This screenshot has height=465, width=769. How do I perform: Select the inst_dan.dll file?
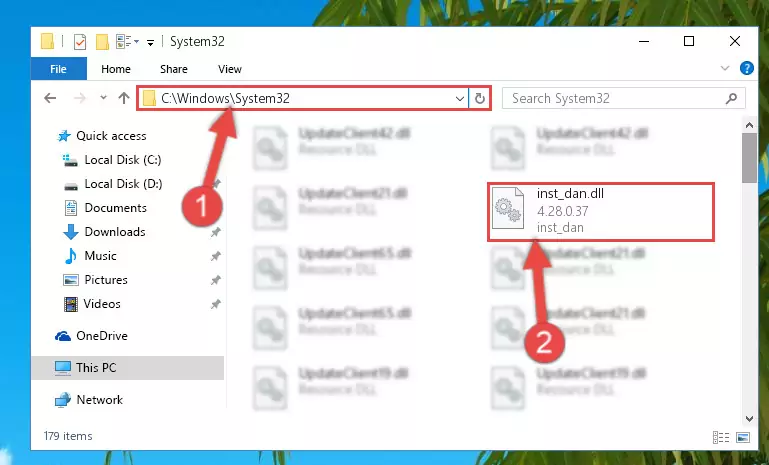pyautogui.click(x=600, y=211)
